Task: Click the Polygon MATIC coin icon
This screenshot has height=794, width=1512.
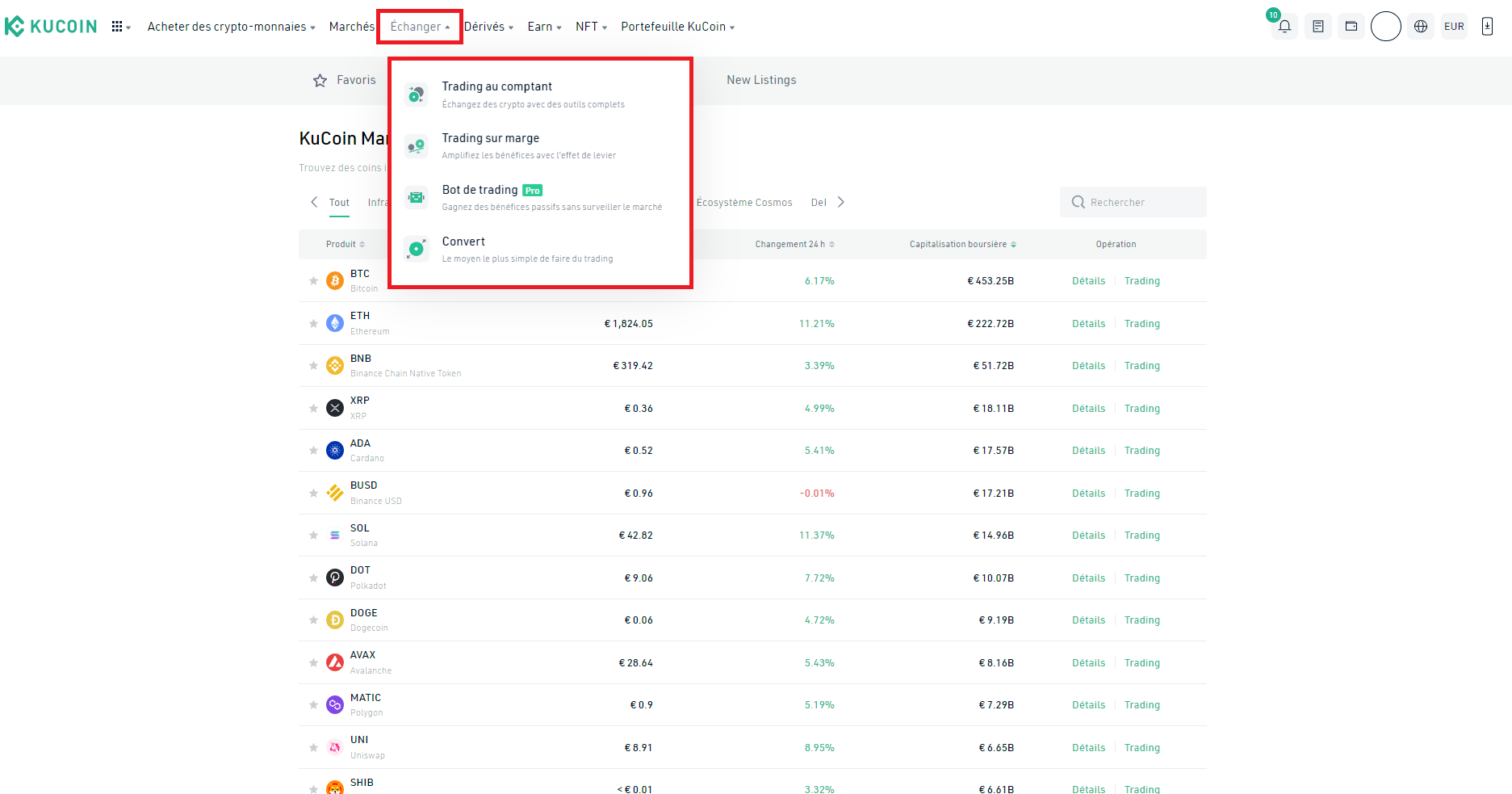Action: (x=335, y=704)
